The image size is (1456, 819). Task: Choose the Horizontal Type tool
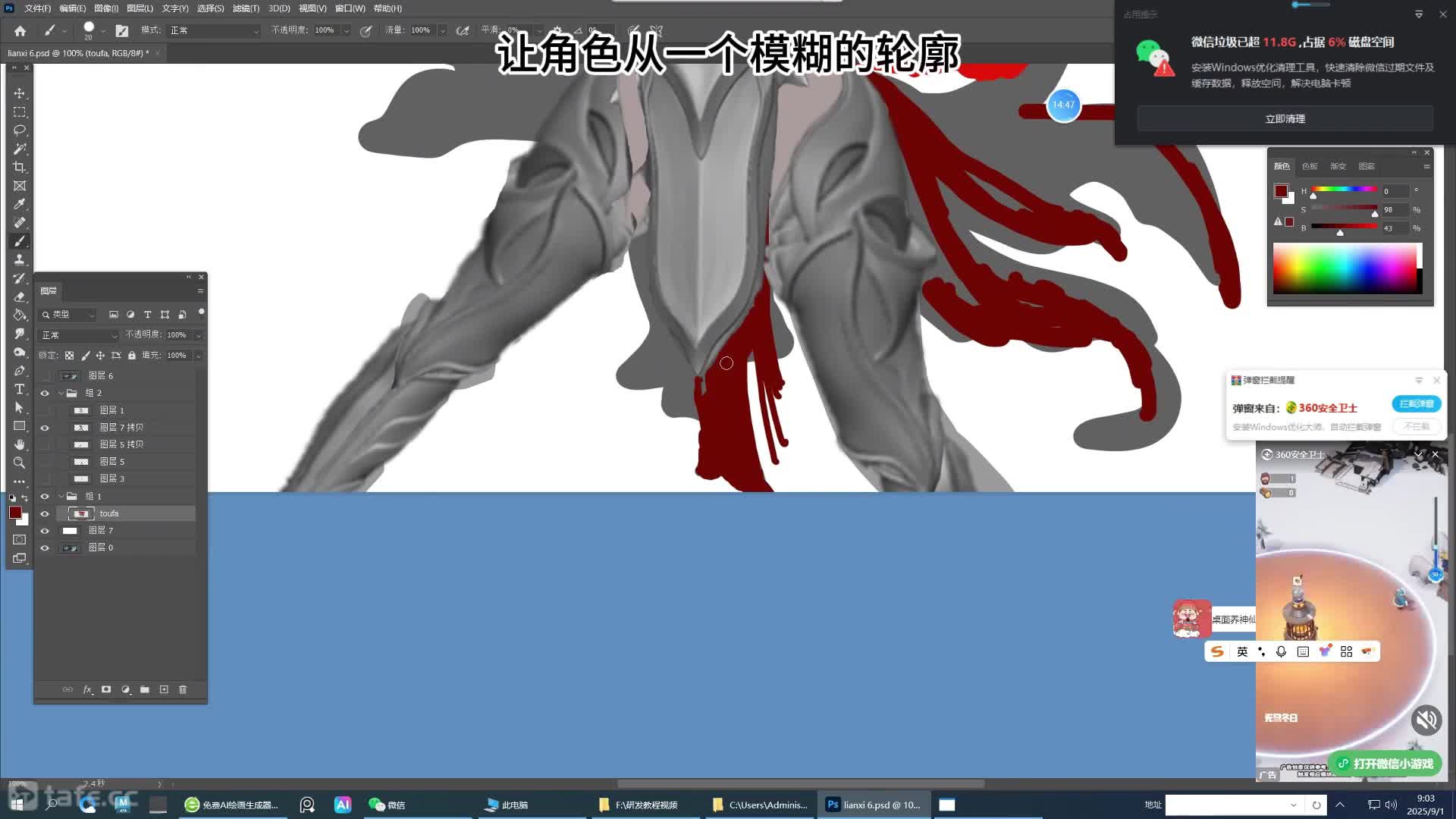[20, 389]
